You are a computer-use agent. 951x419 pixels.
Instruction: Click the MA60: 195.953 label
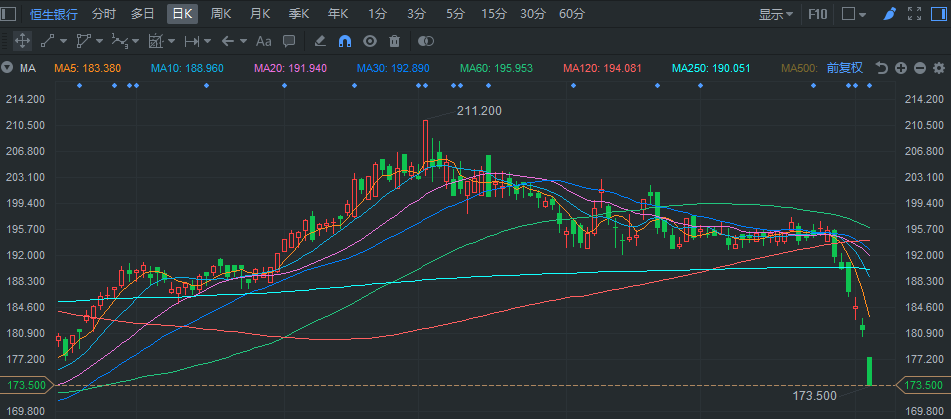click(496, 69)
